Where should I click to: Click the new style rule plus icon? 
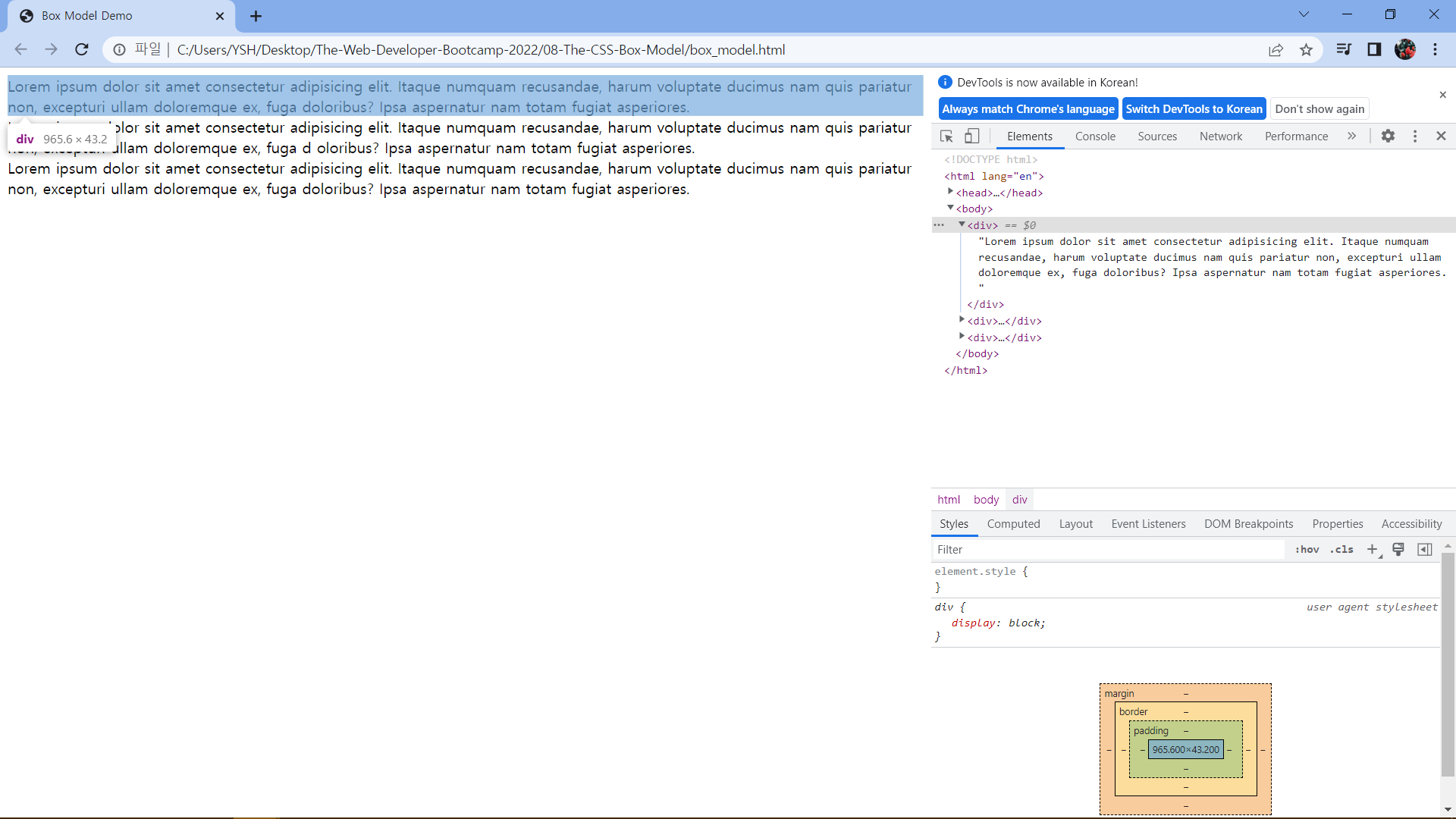point(1372,550)
